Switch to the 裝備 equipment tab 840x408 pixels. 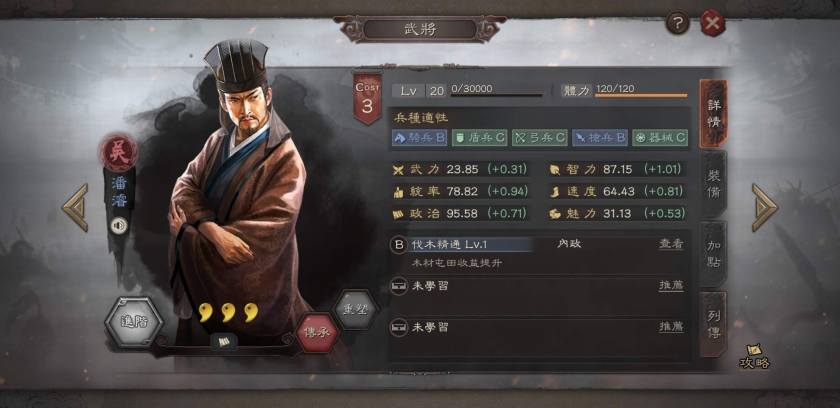click(714, 184)
